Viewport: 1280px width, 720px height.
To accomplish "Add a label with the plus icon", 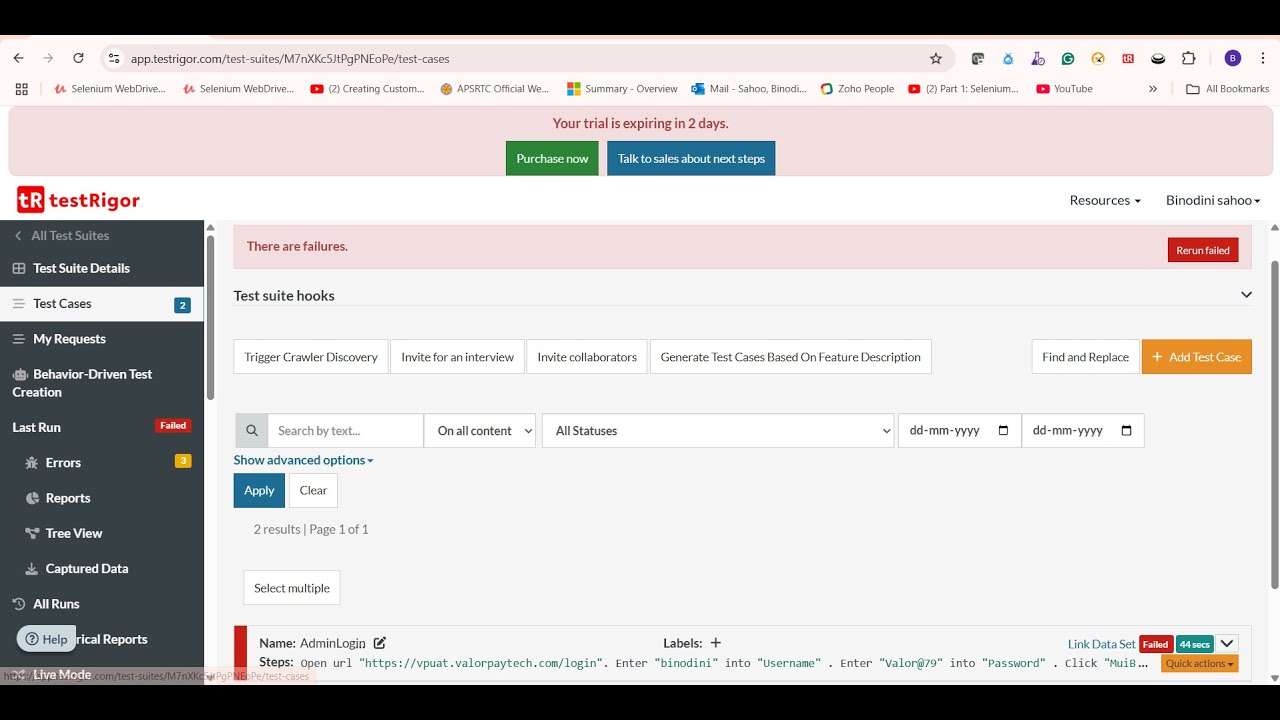I will pos(715,643).
